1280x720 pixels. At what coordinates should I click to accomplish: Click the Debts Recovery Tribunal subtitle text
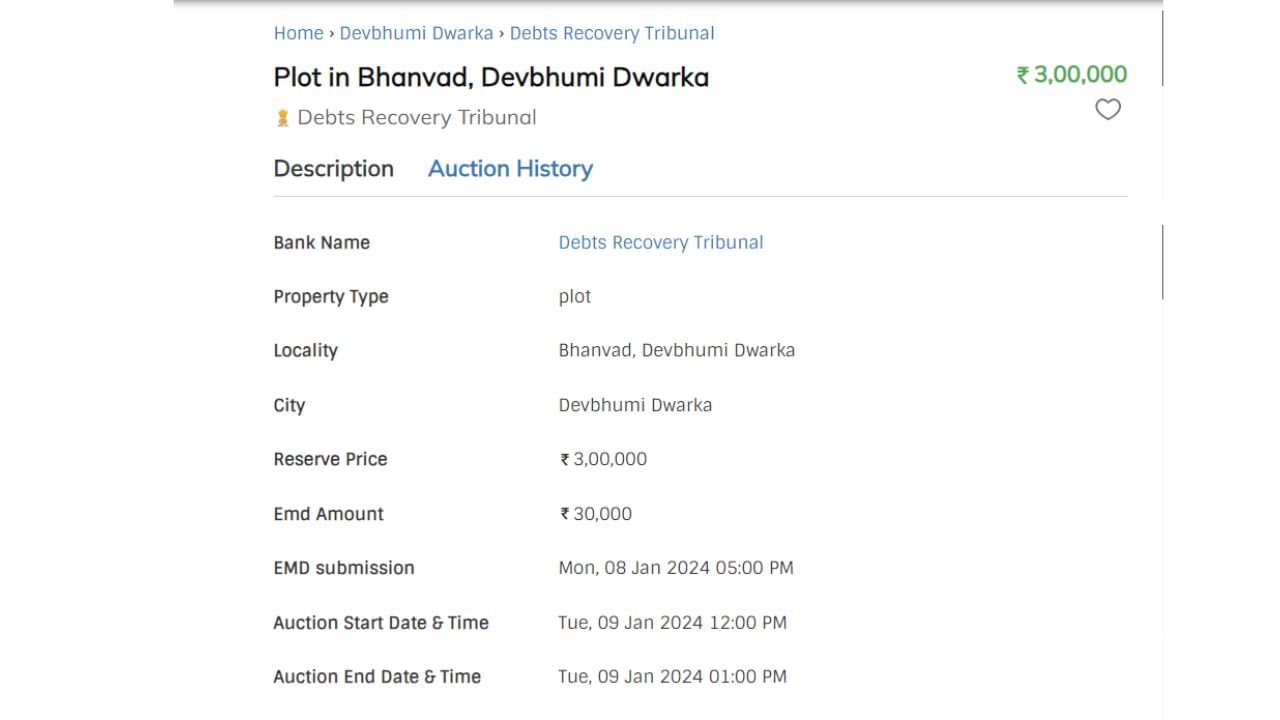[x=416, y=117]
